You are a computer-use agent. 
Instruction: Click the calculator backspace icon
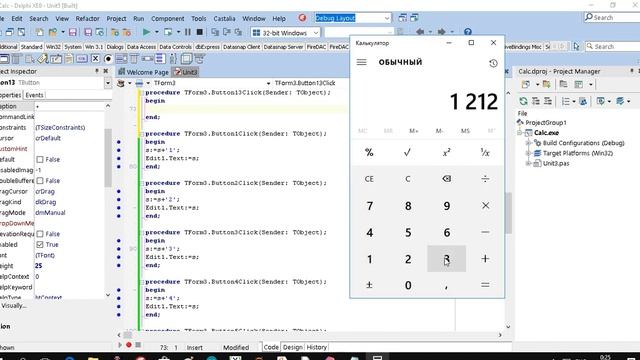click(x=447, y=179)
